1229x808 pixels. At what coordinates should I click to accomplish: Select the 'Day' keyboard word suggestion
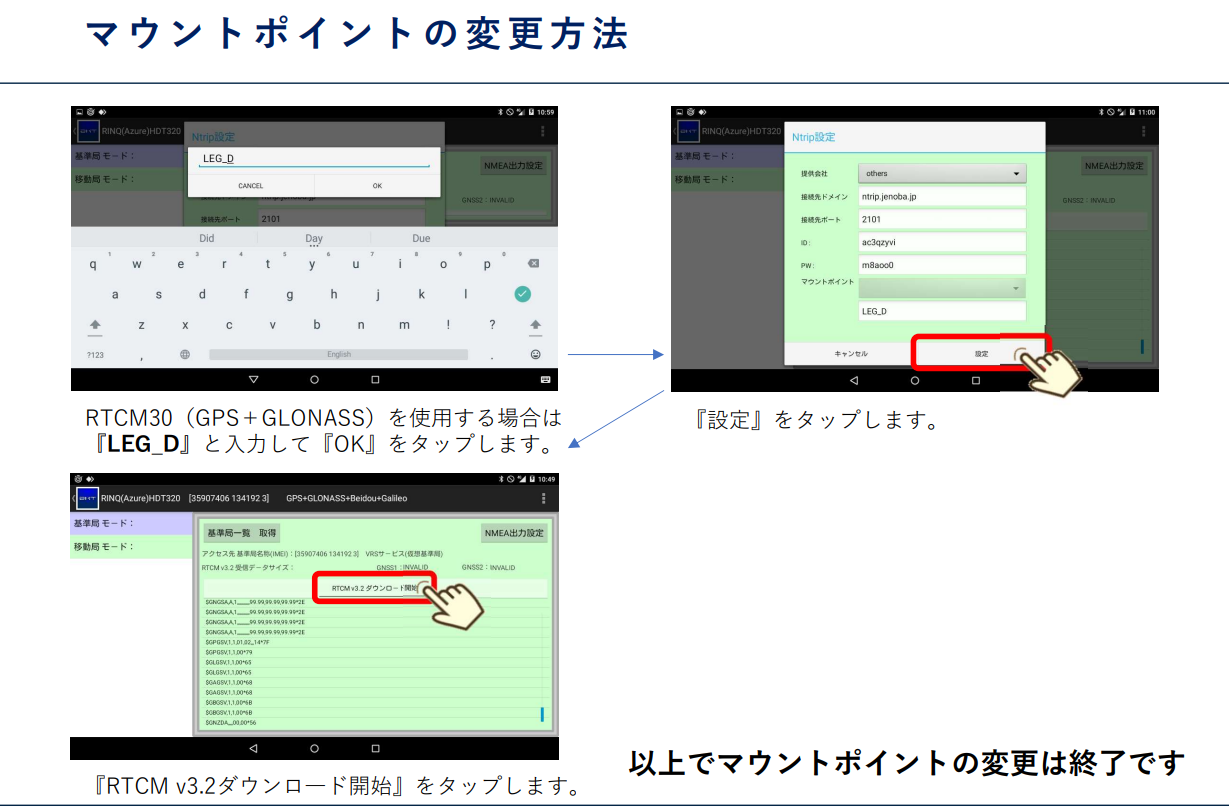point(314,239)
